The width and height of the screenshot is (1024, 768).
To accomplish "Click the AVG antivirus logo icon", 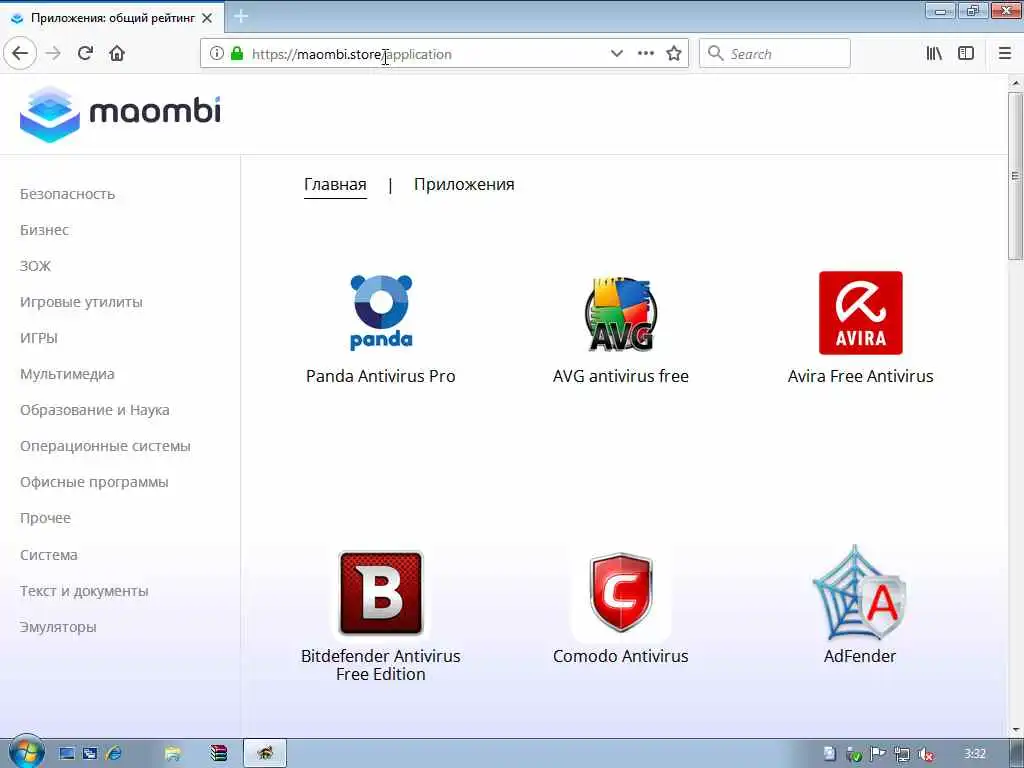I will coord(620,313).
